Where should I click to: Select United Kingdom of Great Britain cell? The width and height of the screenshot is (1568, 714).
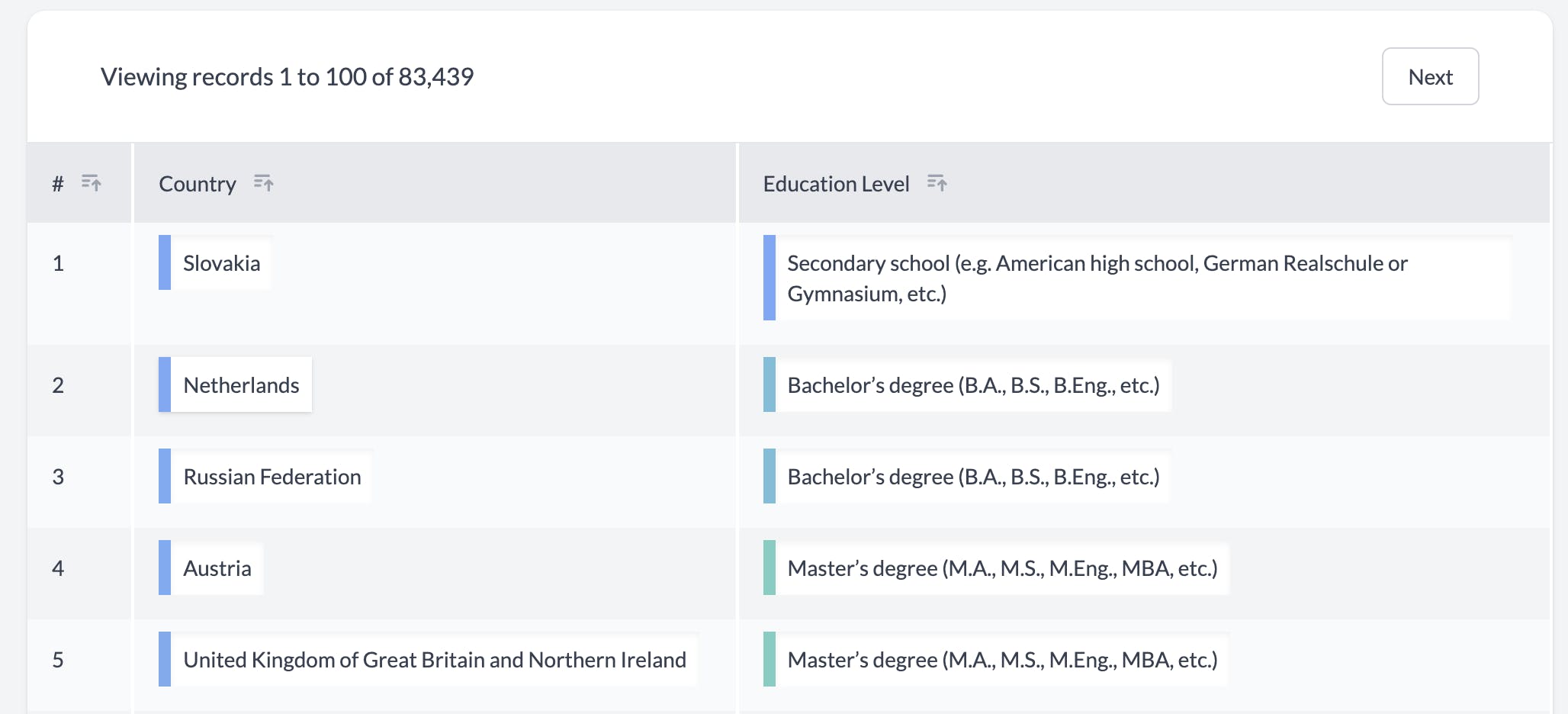coord(435,660)
